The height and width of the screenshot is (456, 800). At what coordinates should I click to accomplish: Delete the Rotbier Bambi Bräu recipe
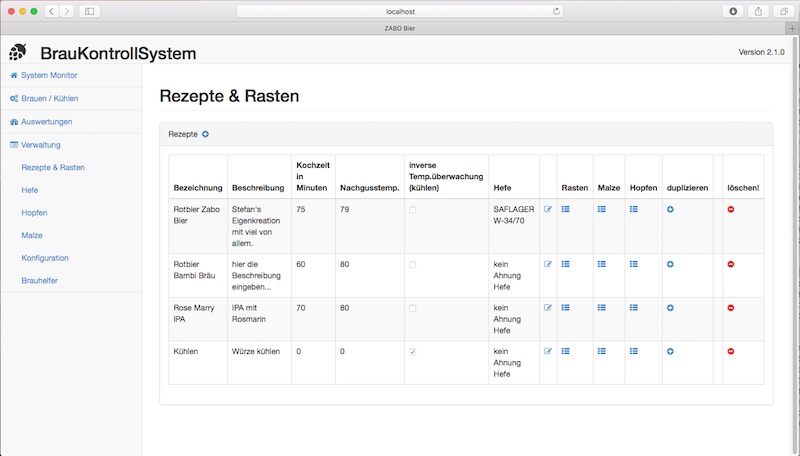[731, 264]
